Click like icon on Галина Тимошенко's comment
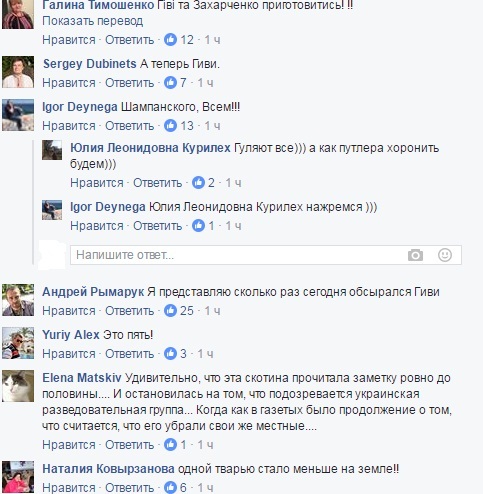The height and width of the screenshot is (494, 483). click(x=170, y=40)
